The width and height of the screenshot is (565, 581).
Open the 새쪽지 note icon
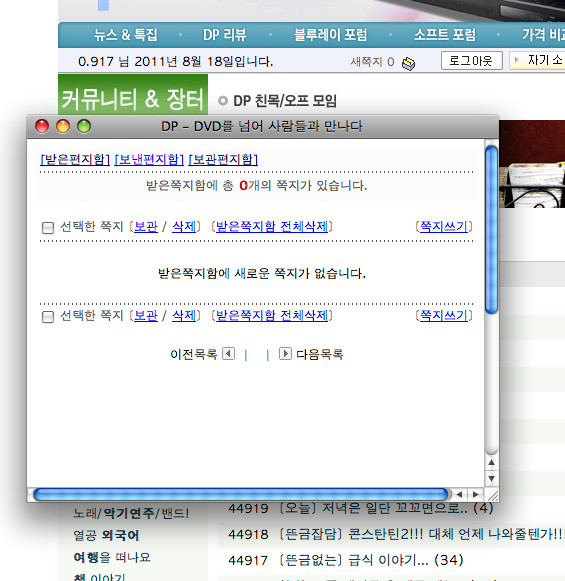point(408,63)
